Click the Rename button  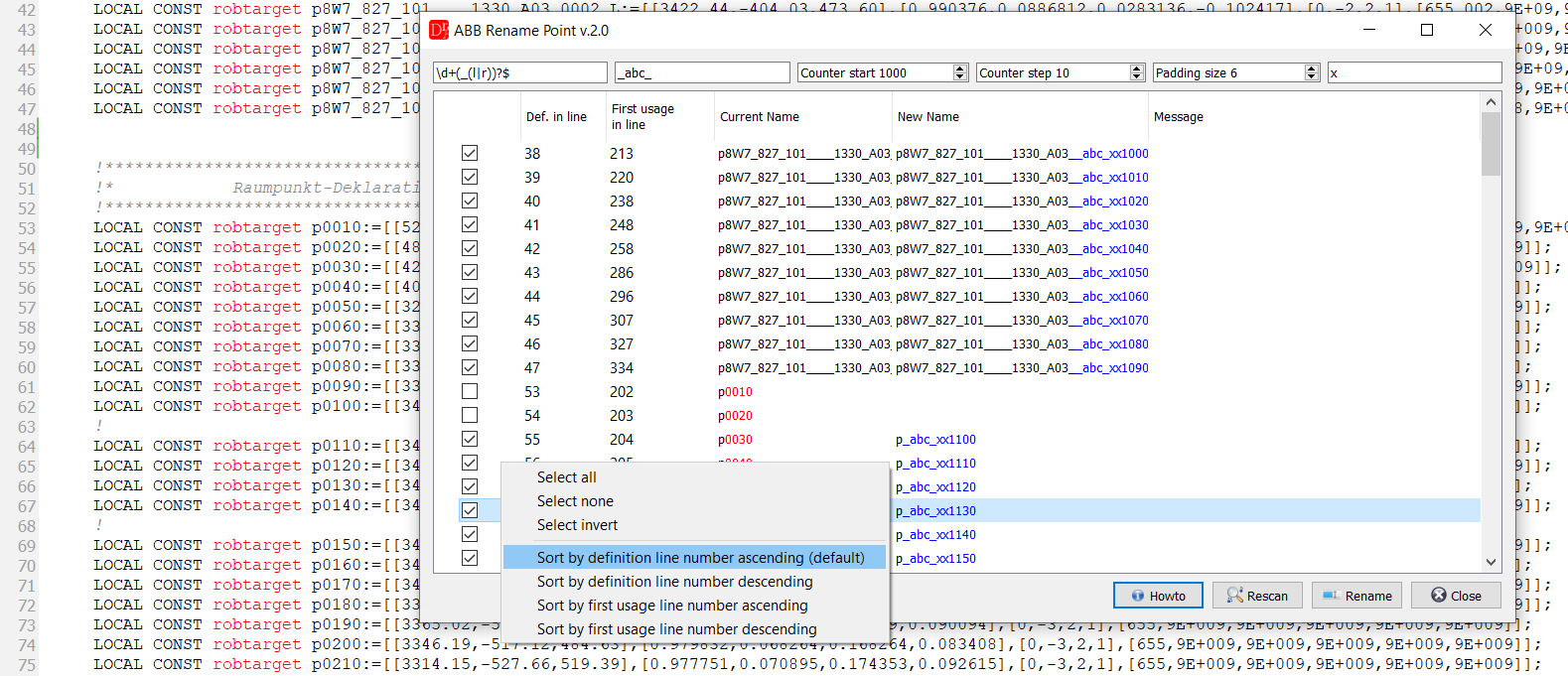click(1356, 596)
